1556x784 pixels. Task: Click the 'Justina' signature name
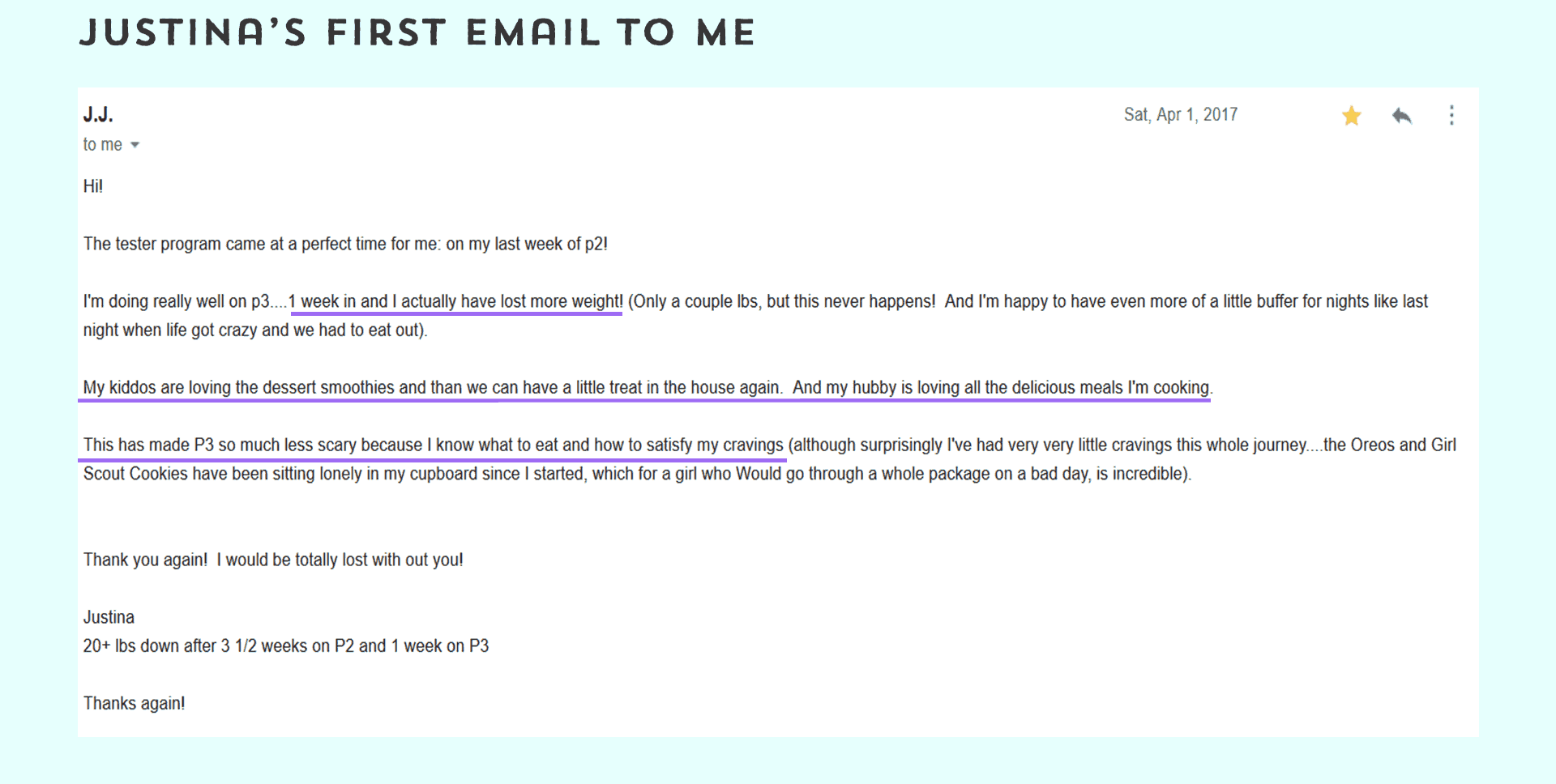[109, 617]
